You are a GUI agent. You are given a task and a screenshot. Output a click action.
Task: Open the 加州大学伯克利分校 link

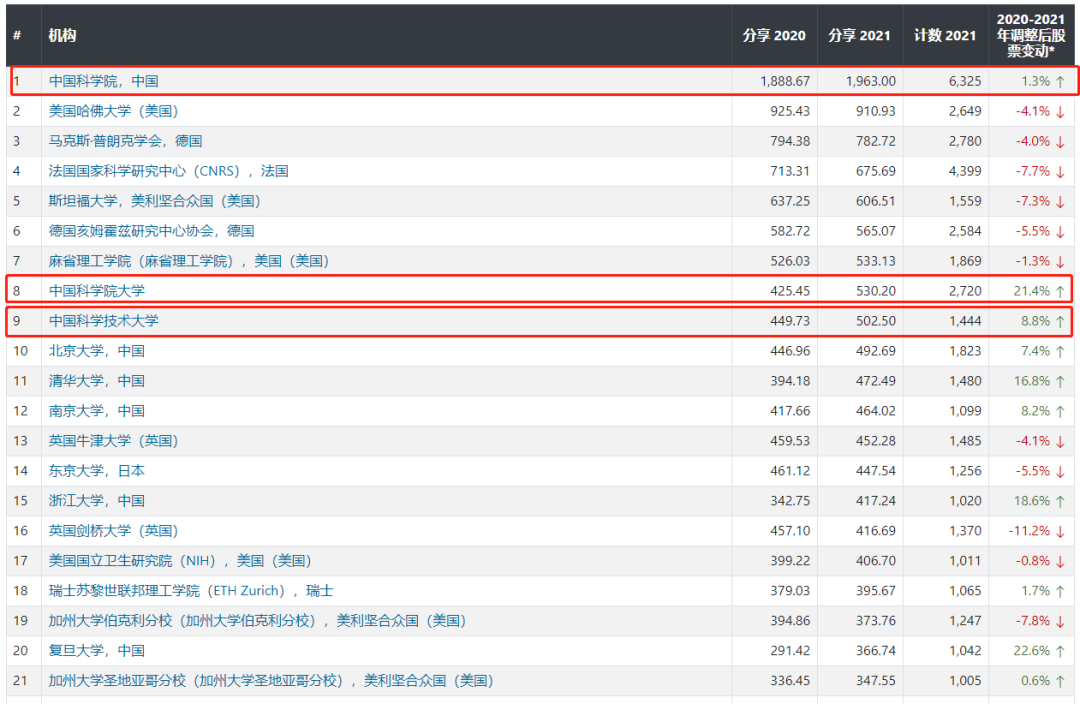point(258,621)
